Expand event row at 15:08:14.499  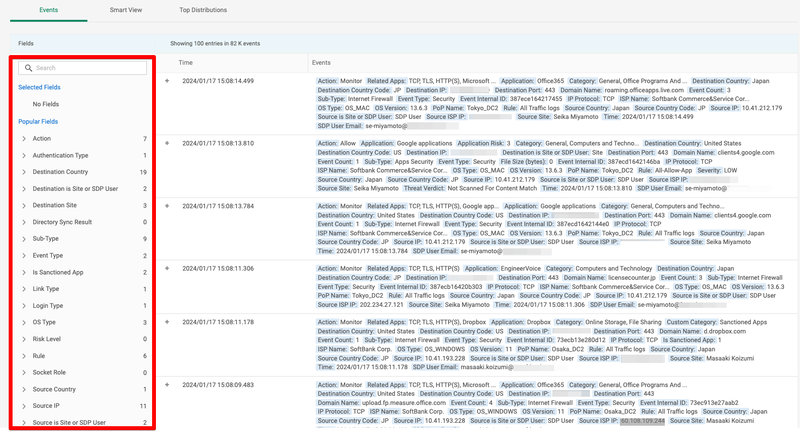pyautogui.click(x=167, y=81)
